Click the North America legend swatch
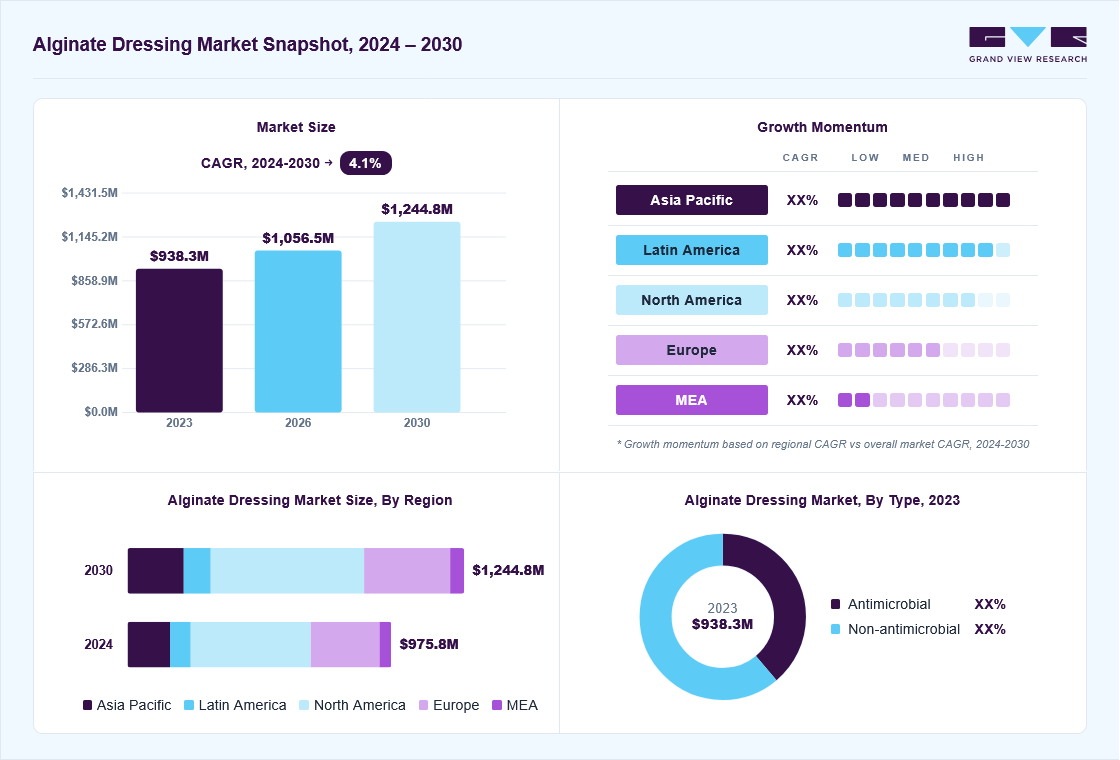This screenshot has height=760, width=1120. point(304,705)
